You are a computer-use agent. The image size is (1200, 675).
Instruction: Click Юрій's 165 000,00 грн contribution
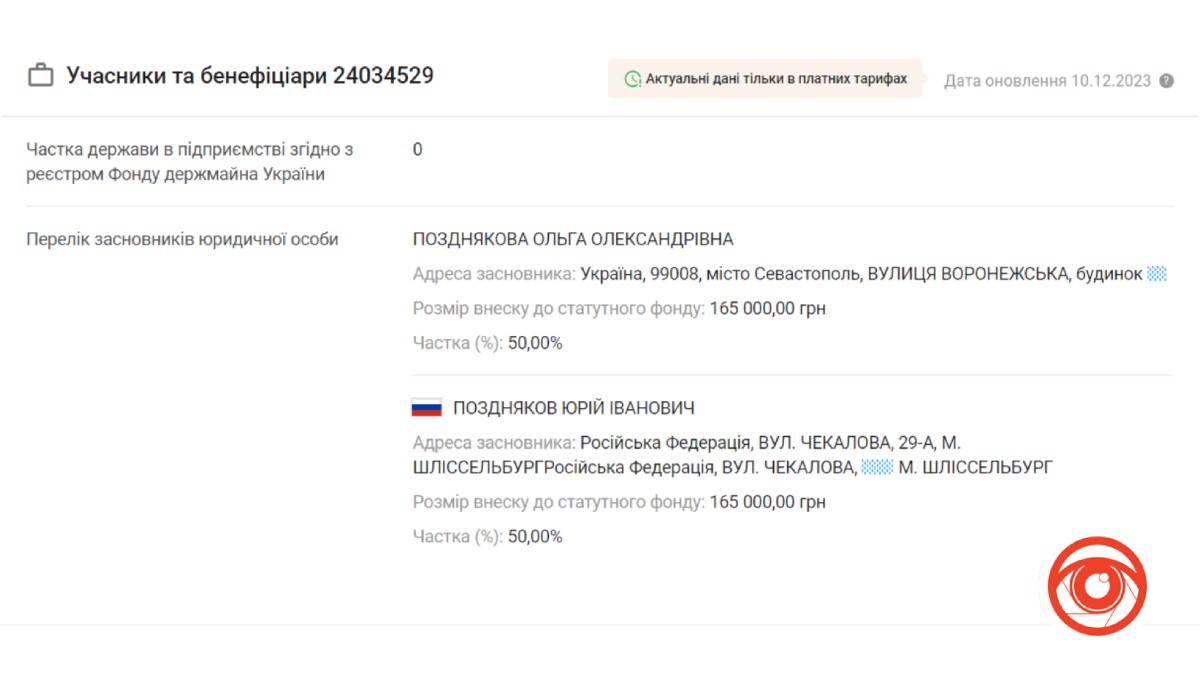(x=768, y=502)
